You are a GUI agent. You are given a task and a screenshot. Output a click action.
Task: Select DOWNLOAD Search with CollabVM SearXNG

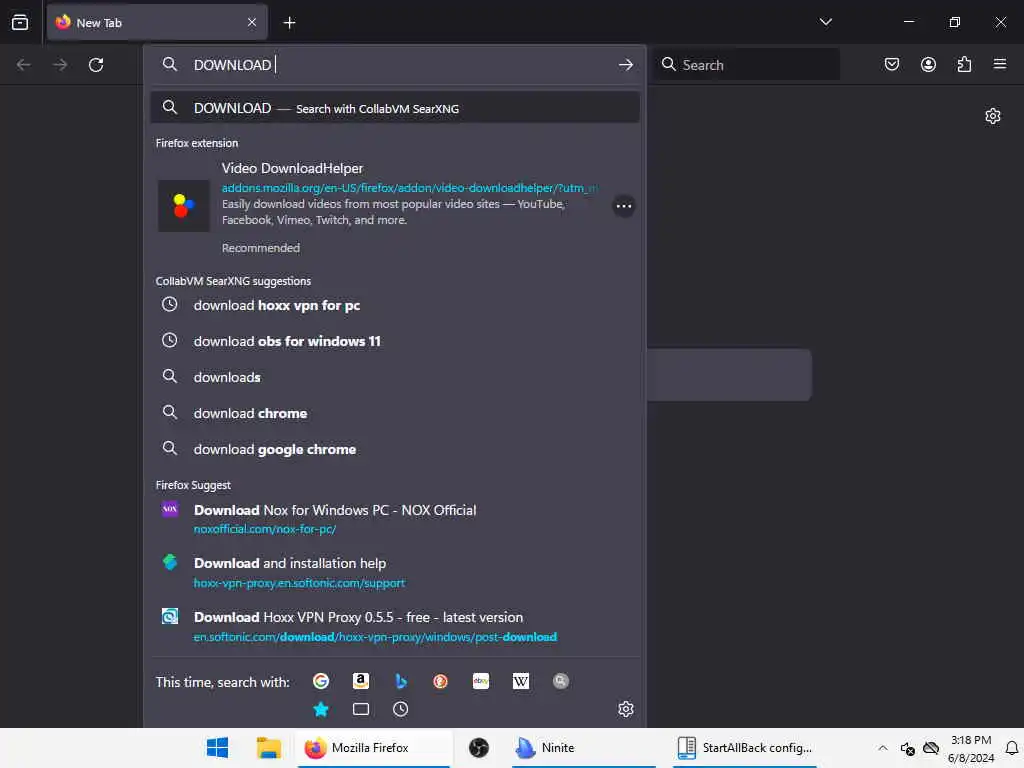394,108
